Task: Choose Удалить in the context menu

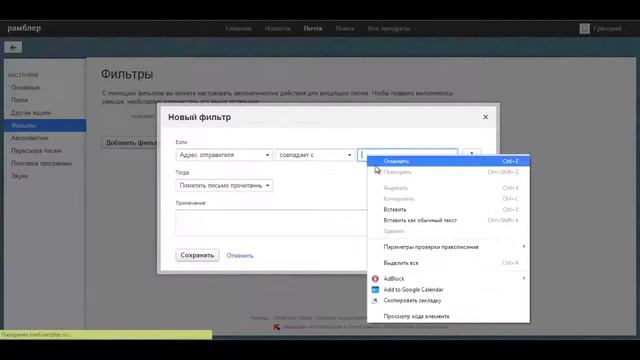Action: click(x=449, y=231)
